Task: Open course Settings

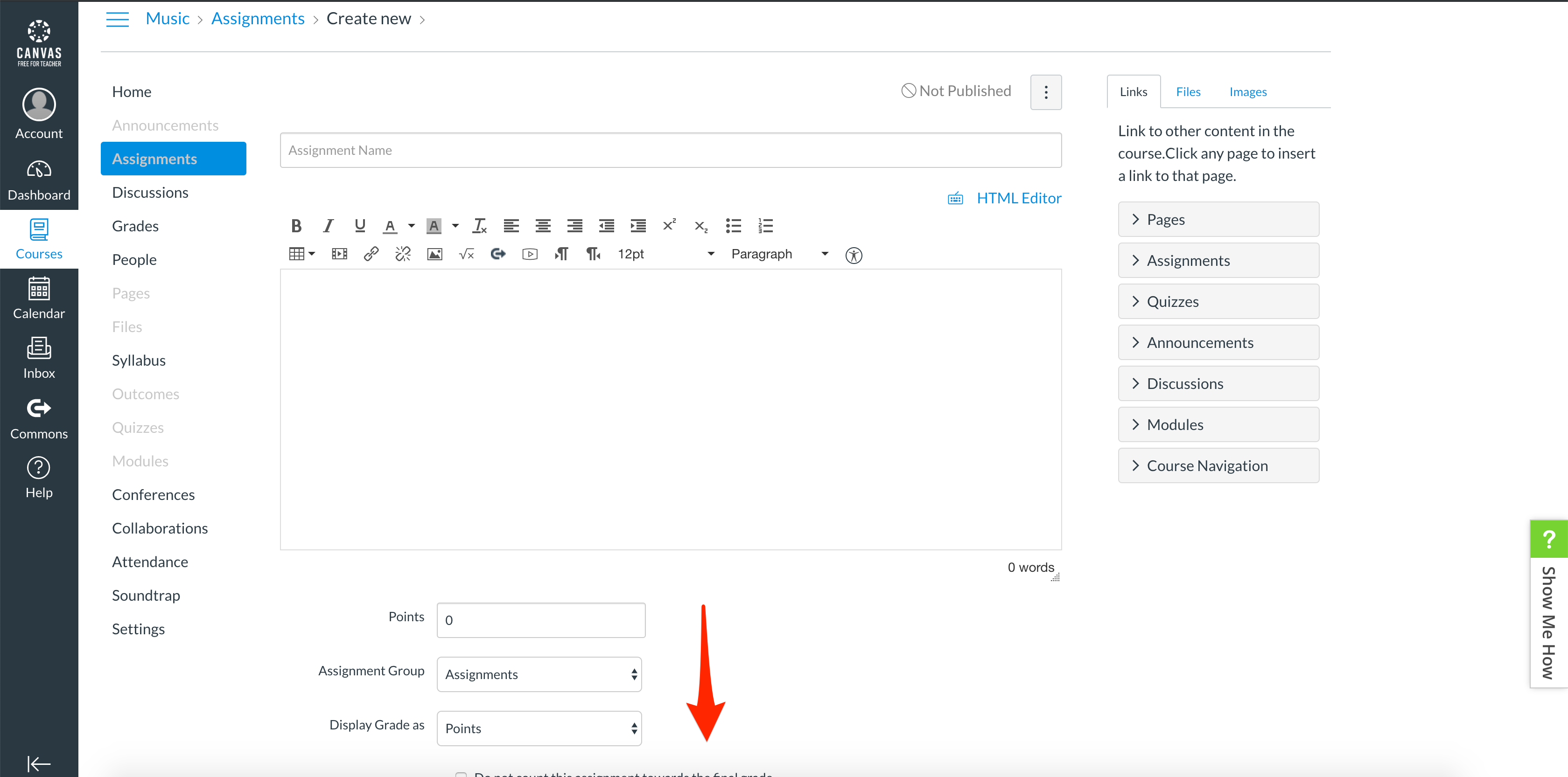Action: coord(138,629)
